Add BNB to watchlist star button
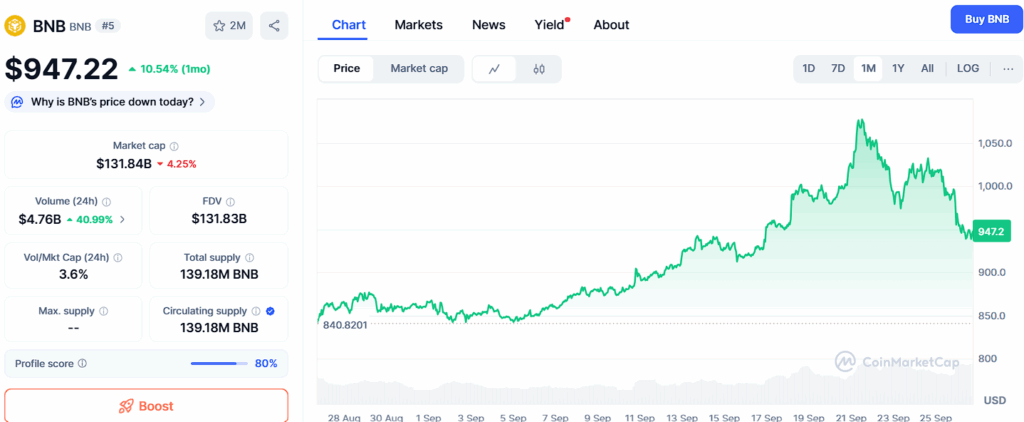The height and width of the screenshot is (422, 1024). (229, 26)
